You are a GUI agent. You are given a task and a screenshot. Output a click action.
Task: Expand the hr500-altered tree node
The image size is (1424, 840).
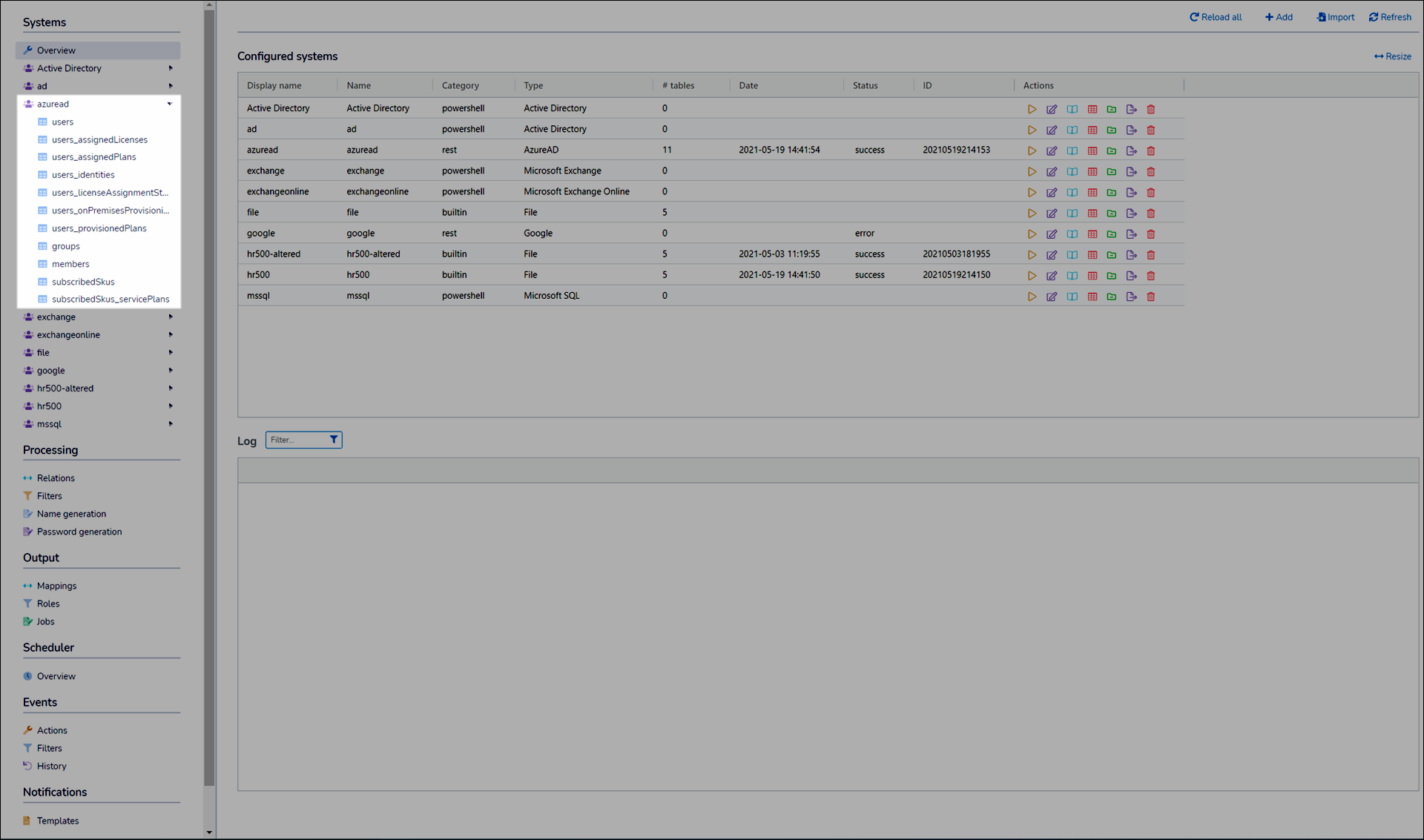pyautogui.click(x=171, y=388)
